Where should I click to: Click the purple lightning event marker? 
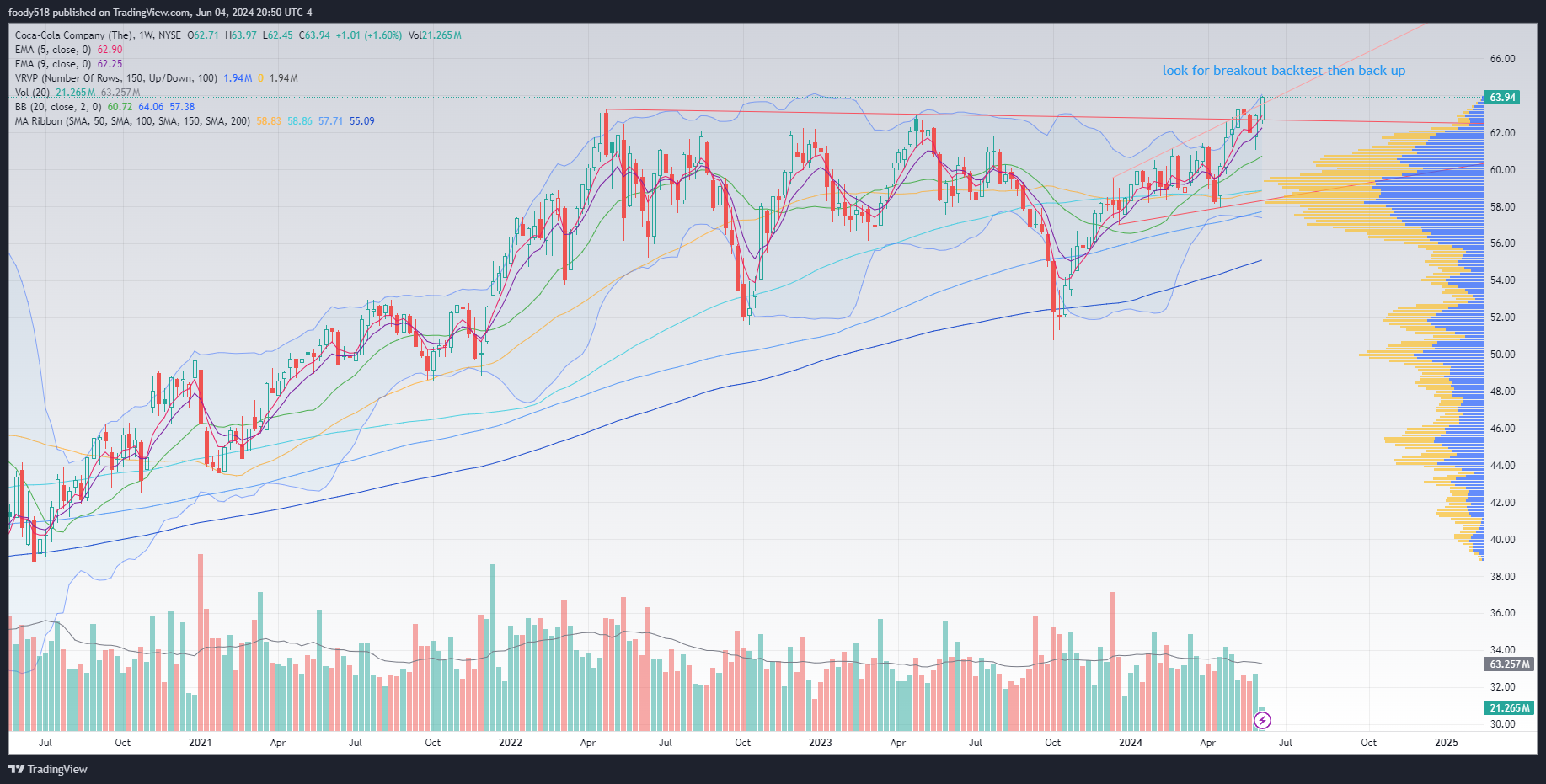(x=1262, y=720)
